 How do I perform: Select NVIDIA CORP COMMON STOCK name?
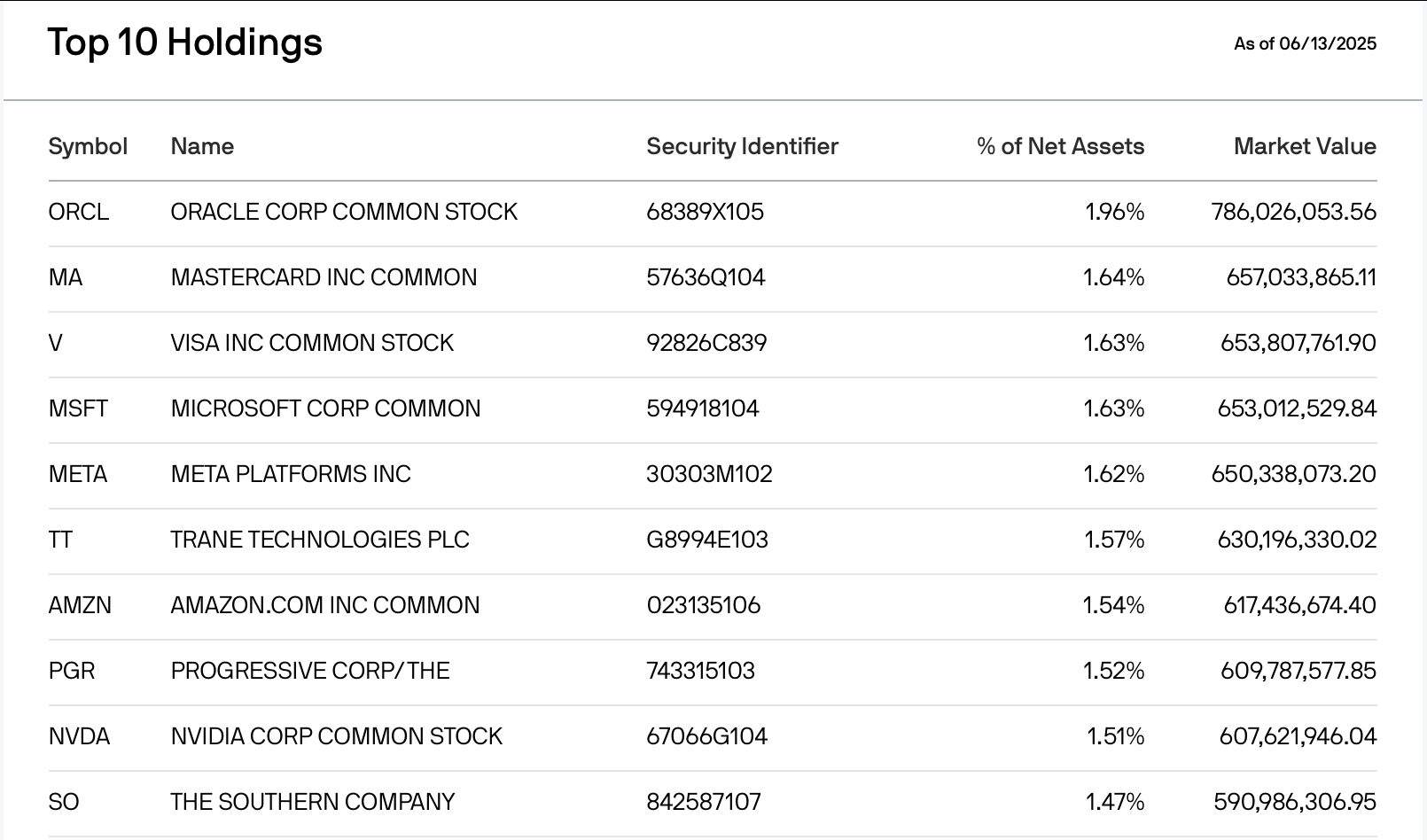(336, 736)
